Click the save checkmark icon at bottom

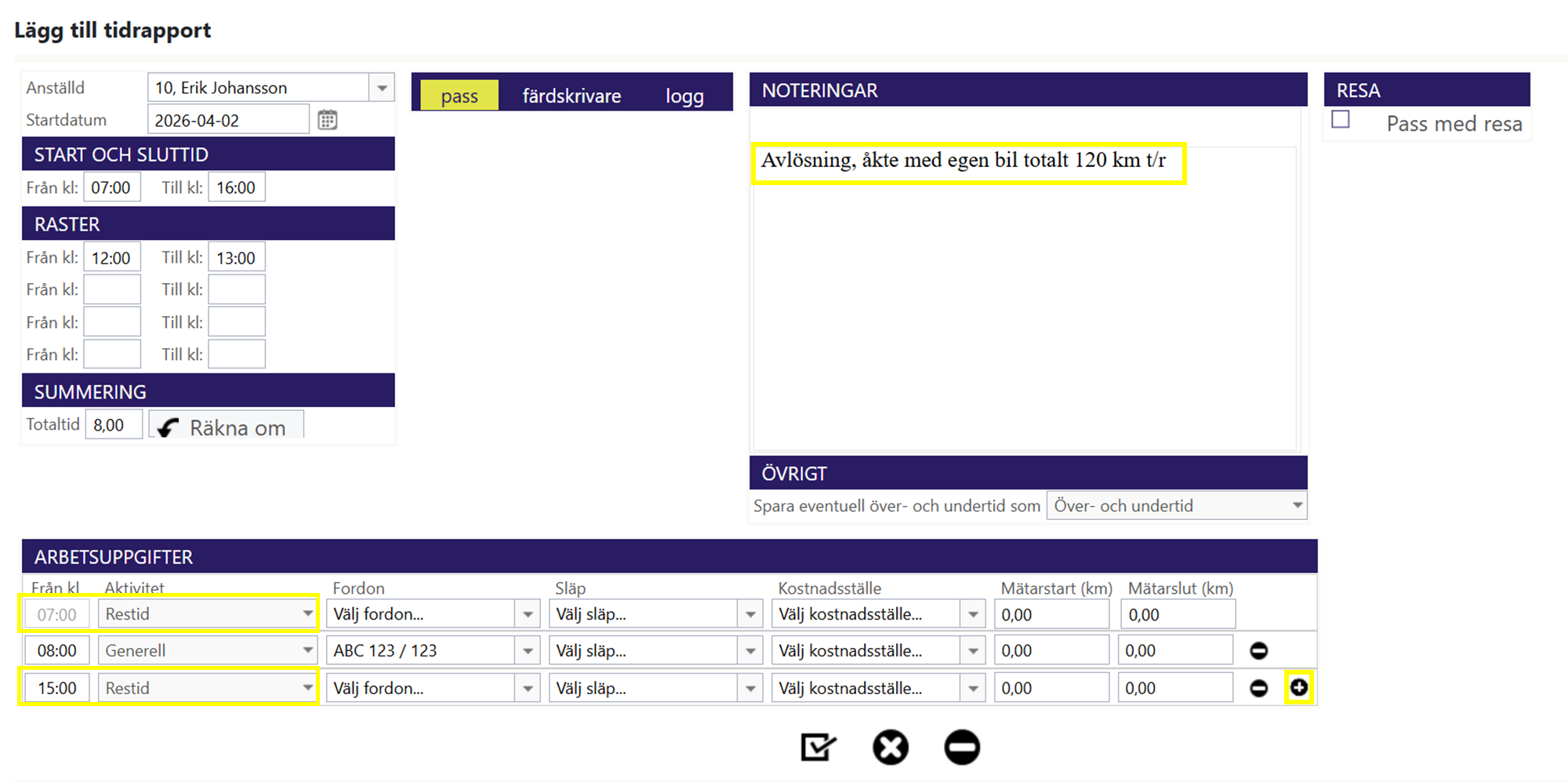point(818,747)
